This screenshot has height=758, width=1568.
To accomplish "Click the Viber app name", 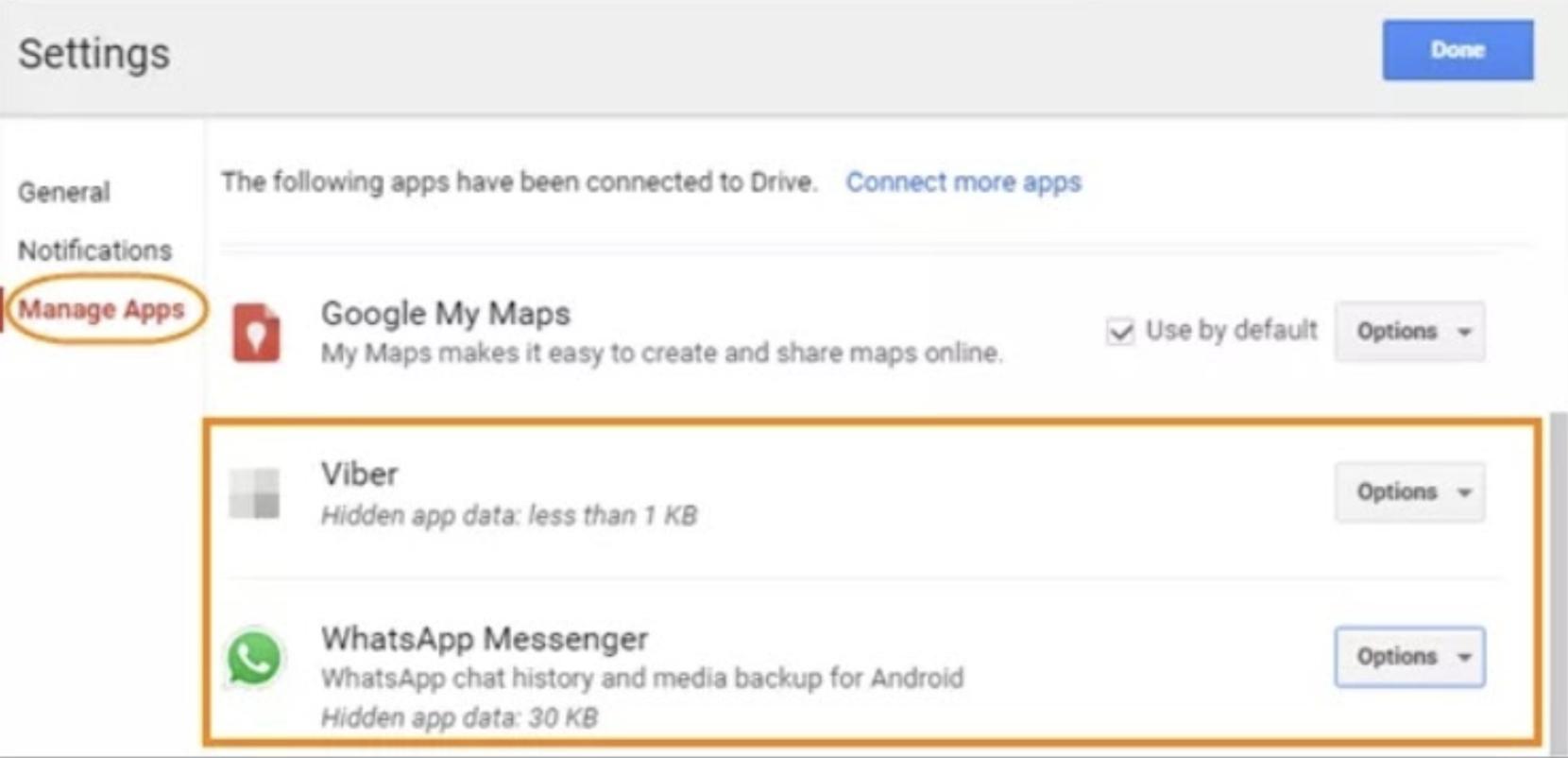I will point(360,474).
